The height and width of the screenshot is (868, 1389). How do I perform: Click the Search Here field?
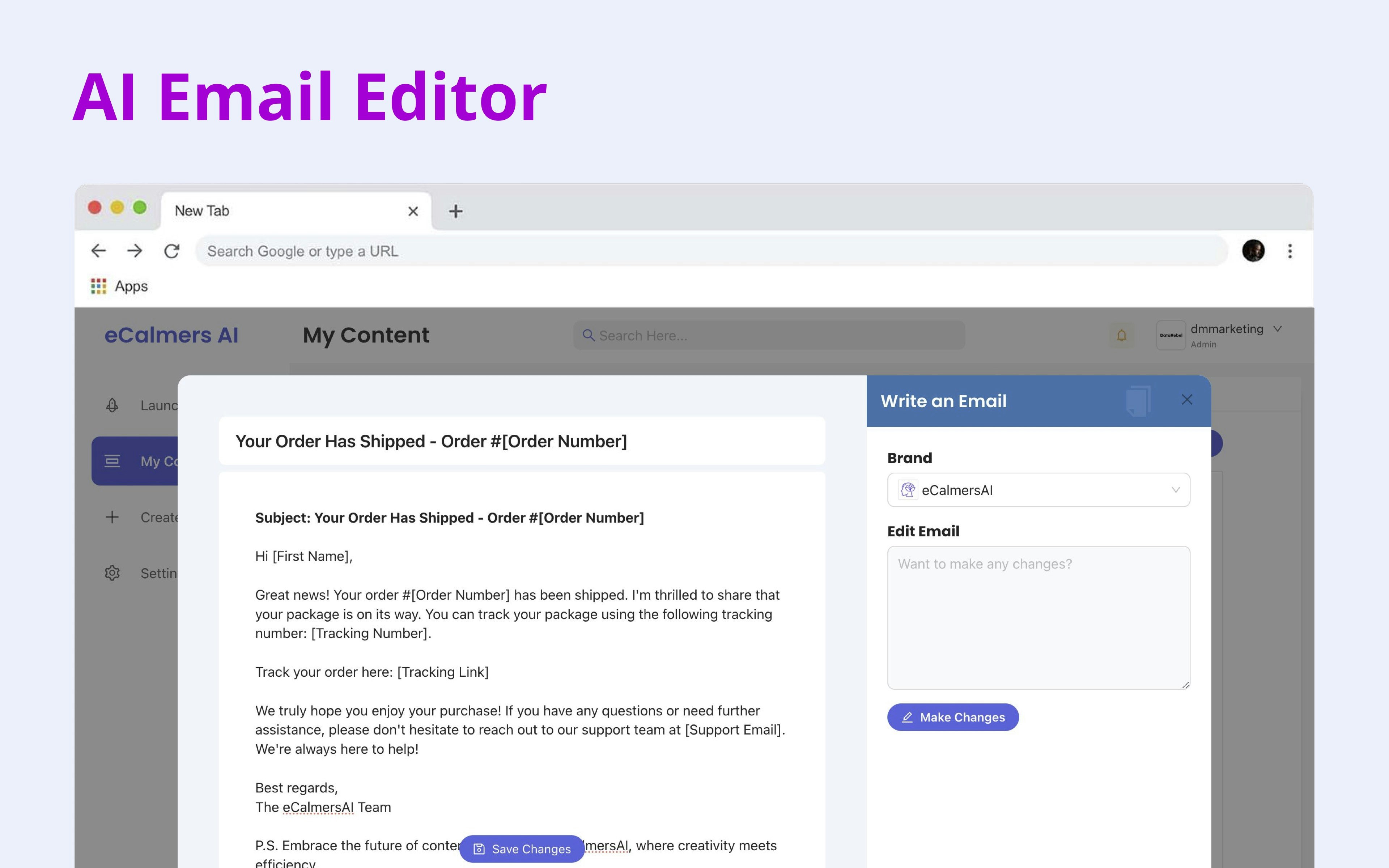tap(769, 335)
